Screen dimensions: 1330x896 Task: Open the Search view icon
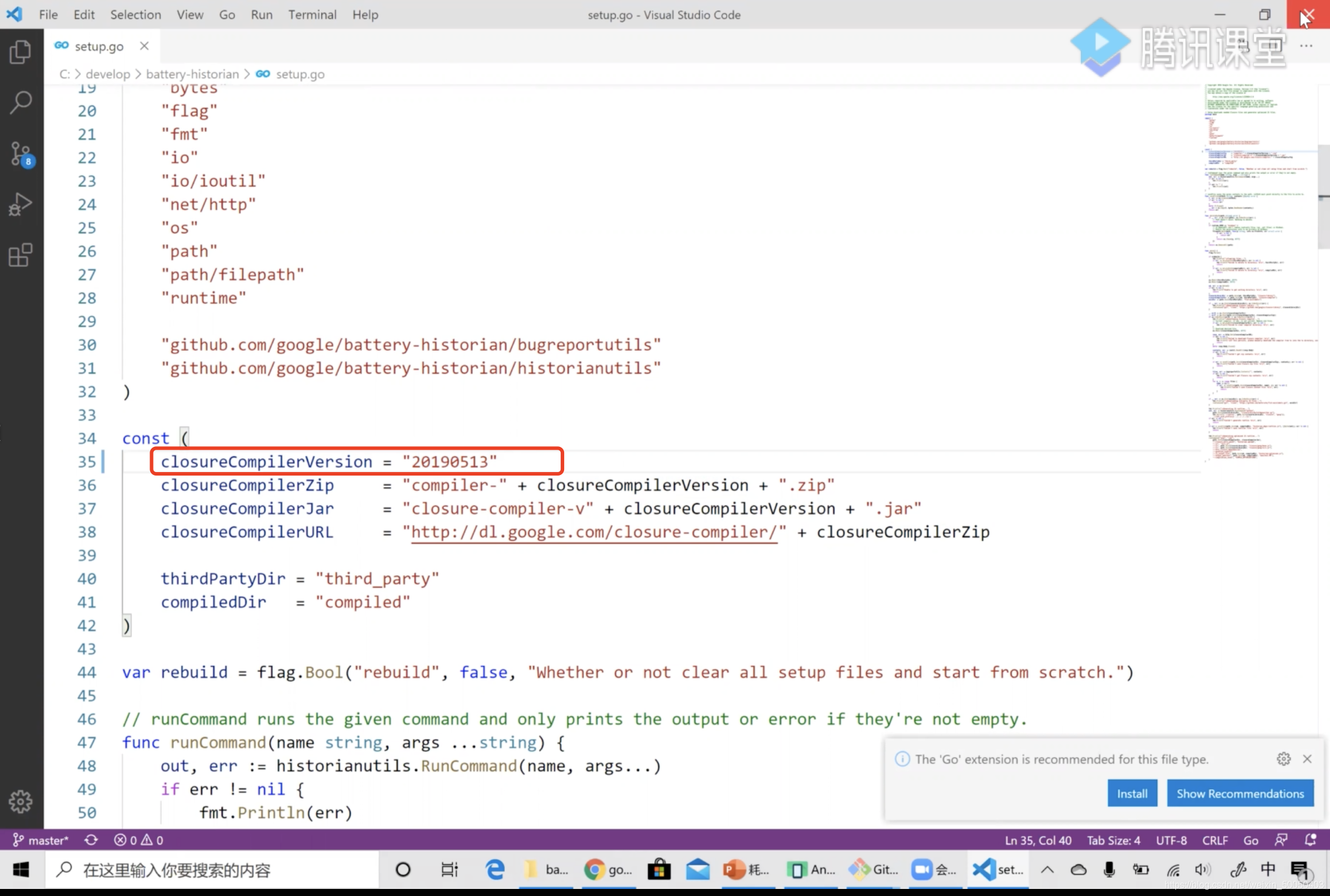21,103
